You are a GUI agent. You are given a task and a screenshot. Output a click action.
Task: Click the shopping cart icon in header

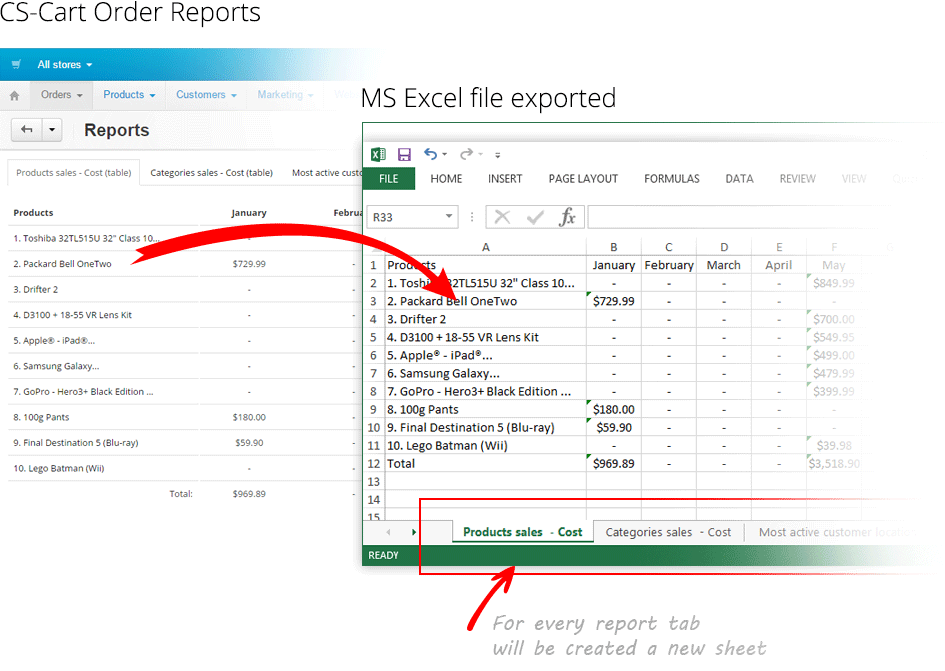point(16,65)
